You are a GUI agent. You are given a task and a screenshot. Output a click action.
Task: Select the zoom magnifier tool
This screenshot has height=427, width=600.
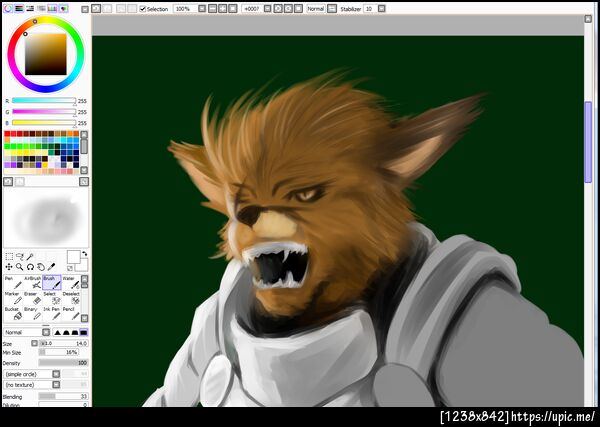coord(20,267)
